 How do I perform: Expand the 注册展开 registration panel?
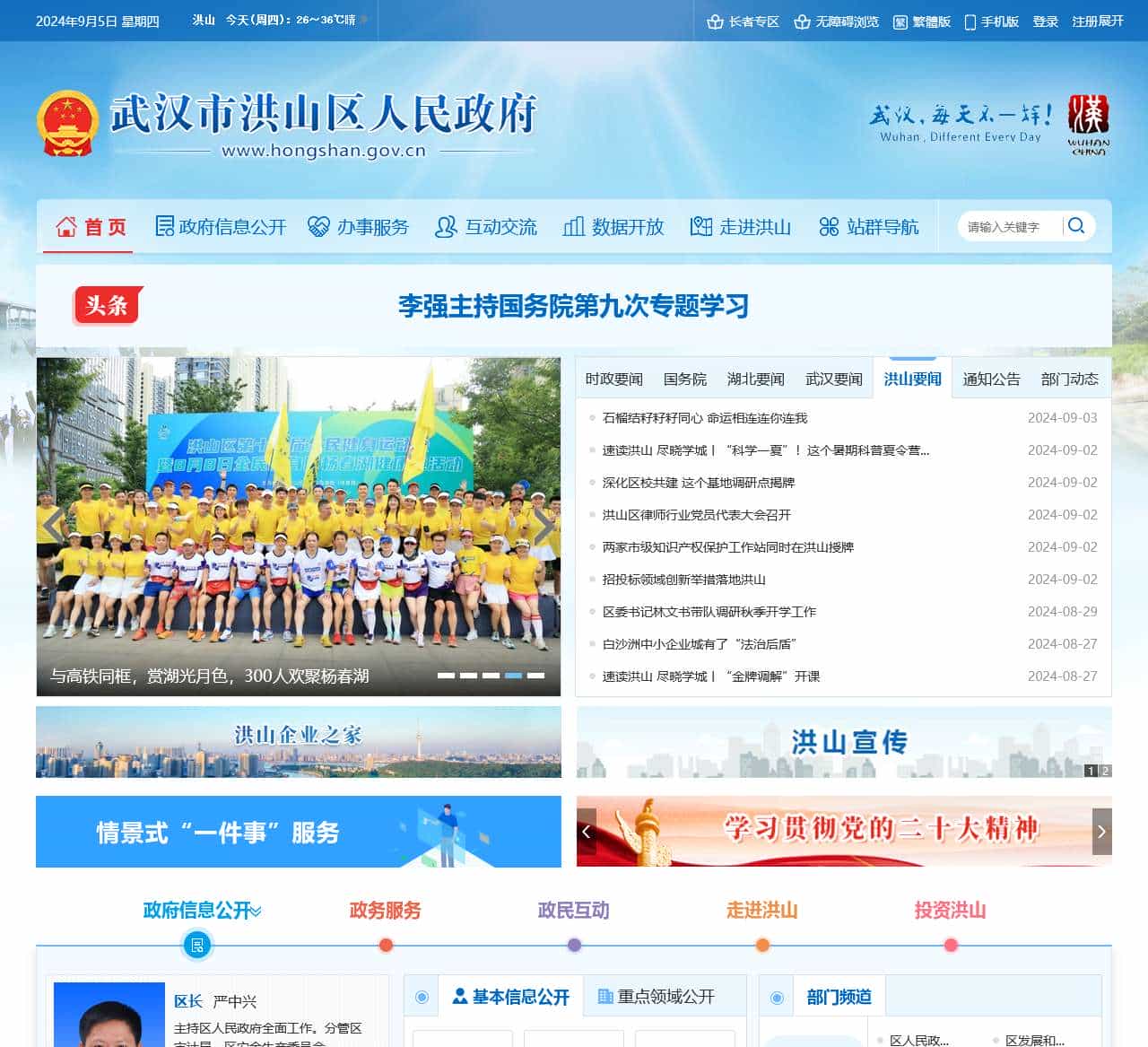1092,22
